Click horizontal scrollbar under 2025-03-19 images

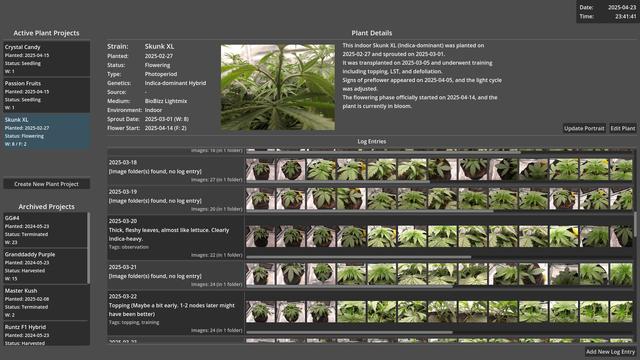click(370, 211)
